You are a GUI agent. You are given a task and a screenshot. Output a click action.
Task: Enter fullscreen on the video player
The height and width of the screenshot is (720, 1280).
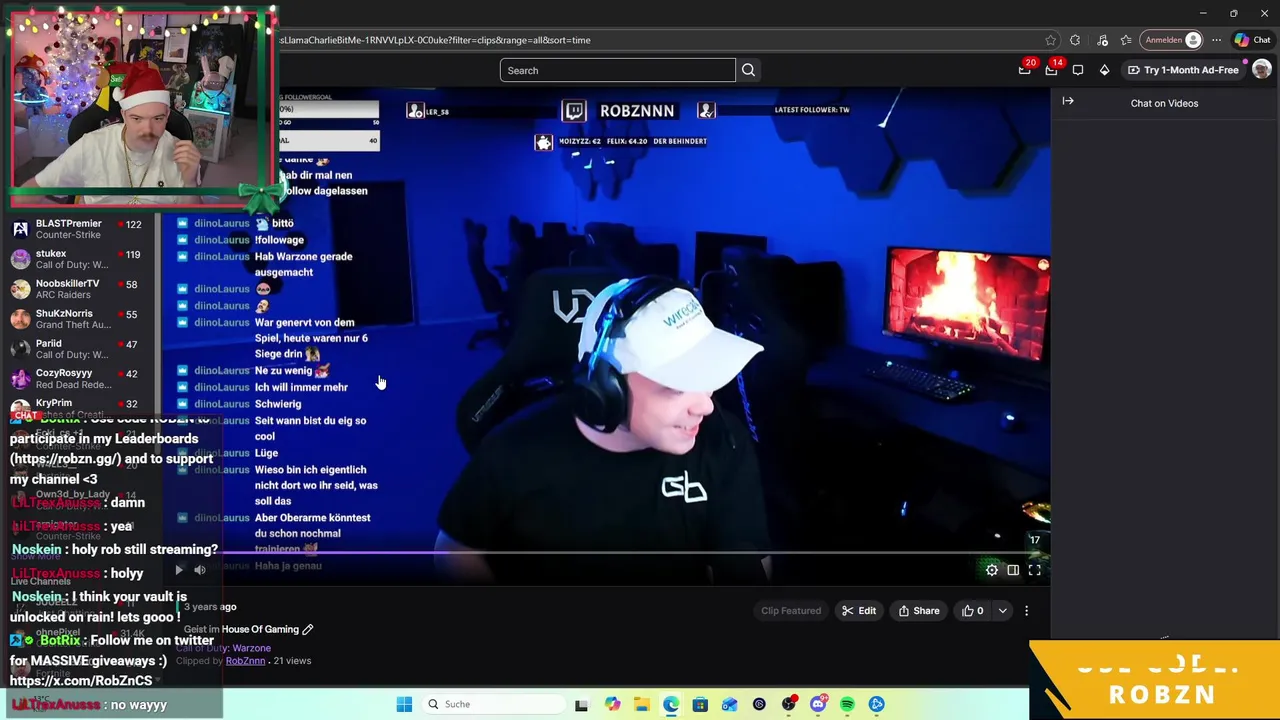point(1035,570)
